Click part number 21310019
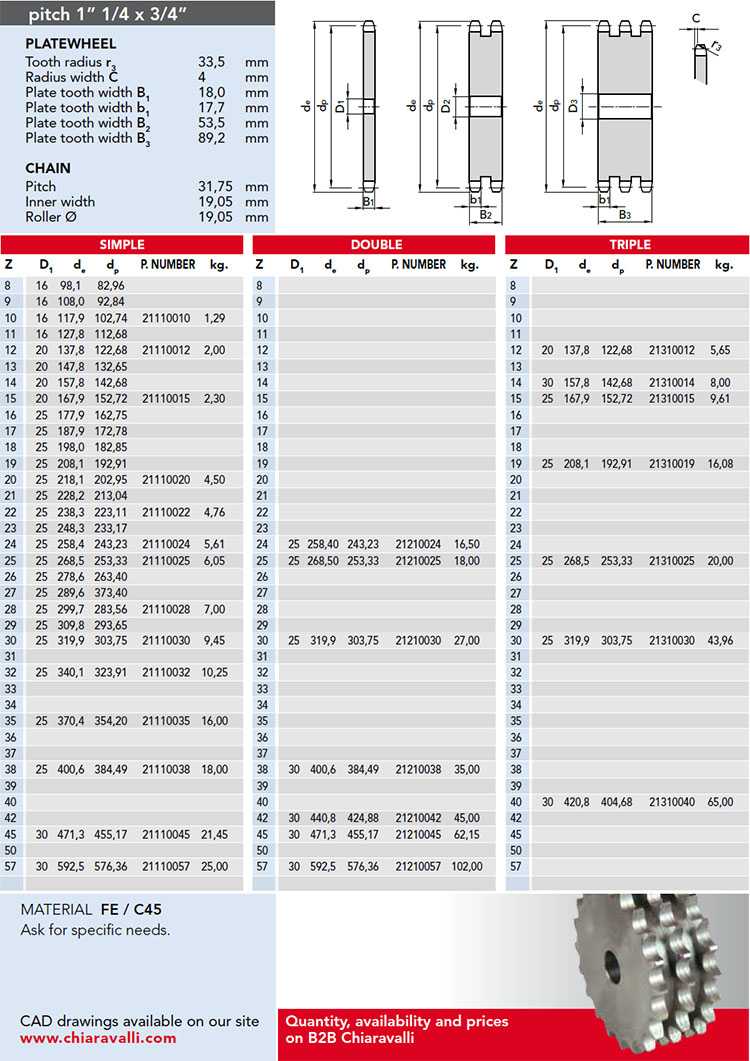Screen dimensions: 750x1061 [671, 464]
